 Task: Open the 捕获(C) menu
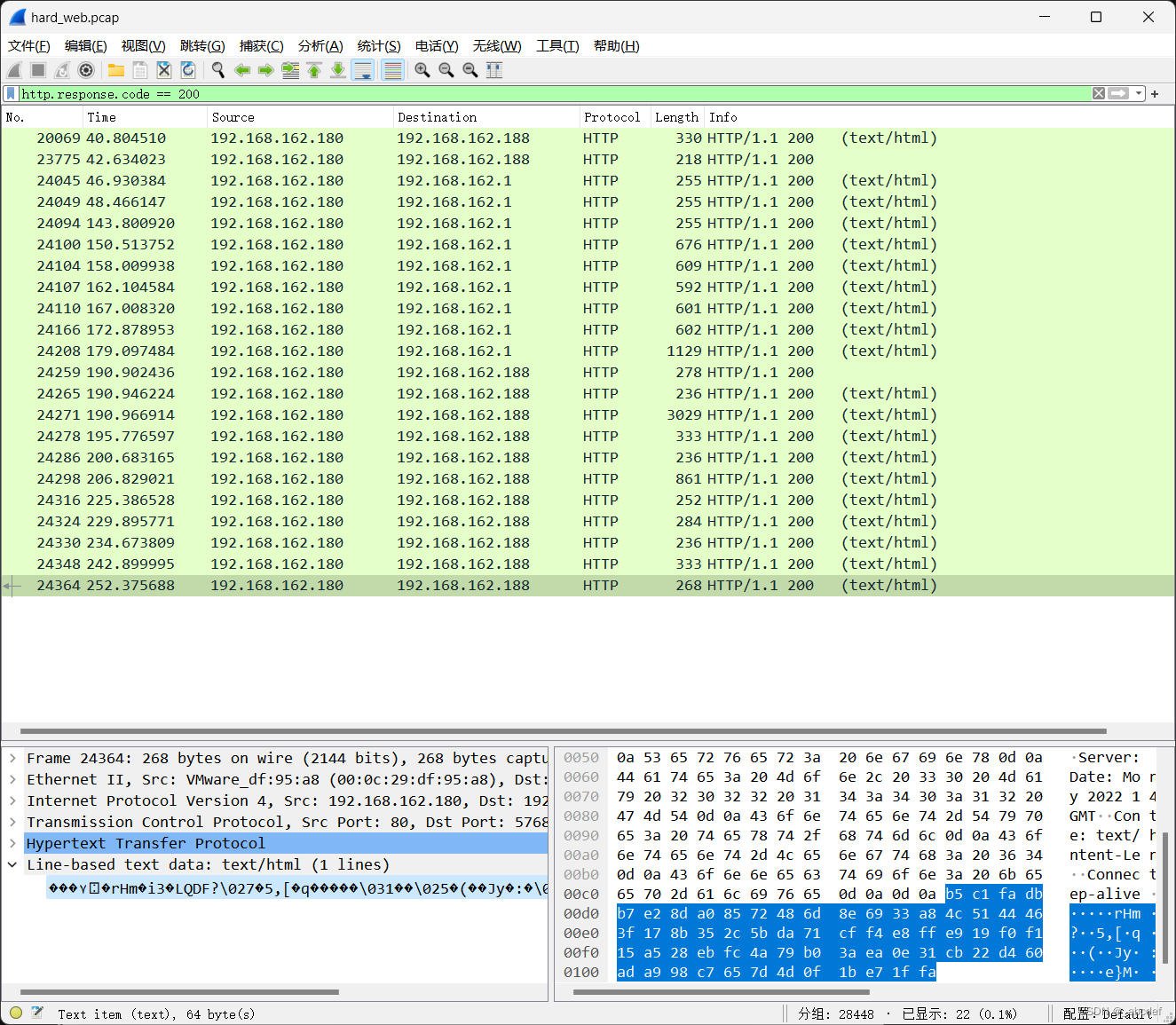[262, 46]
